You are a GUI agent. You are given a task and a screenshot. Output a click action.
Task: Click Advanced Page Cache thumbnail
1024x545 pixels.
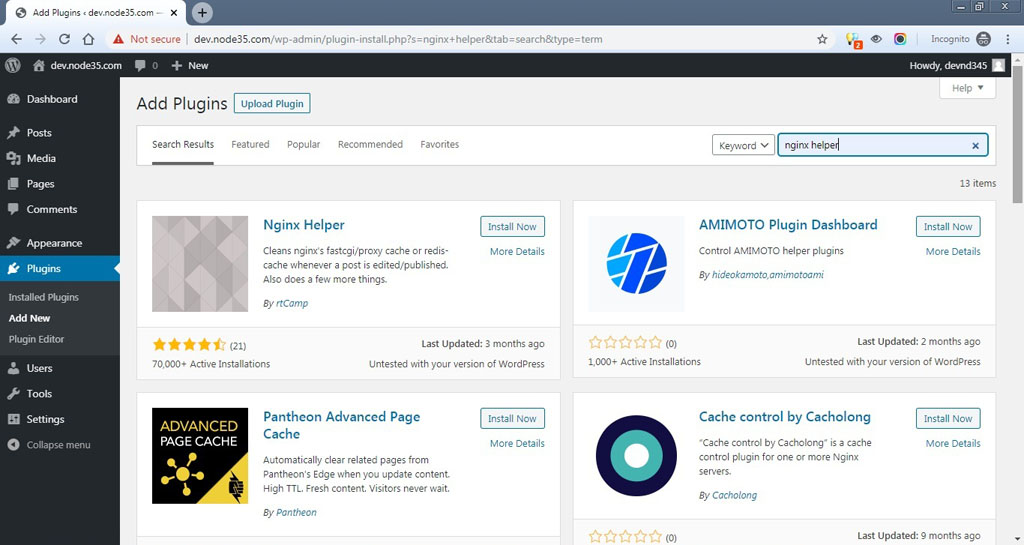click(x=200, y=456)
